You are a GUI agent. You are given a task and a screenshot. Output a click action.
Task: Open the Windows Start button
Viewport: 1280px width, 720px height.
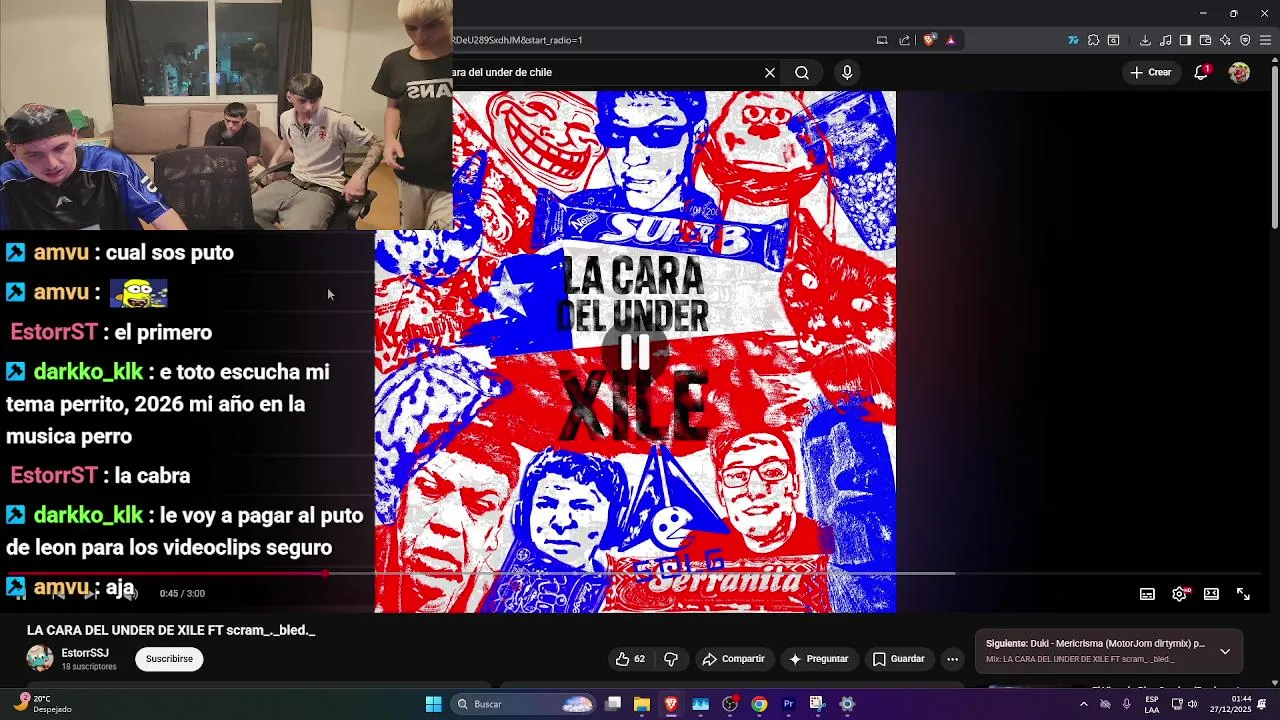point(433,704)
